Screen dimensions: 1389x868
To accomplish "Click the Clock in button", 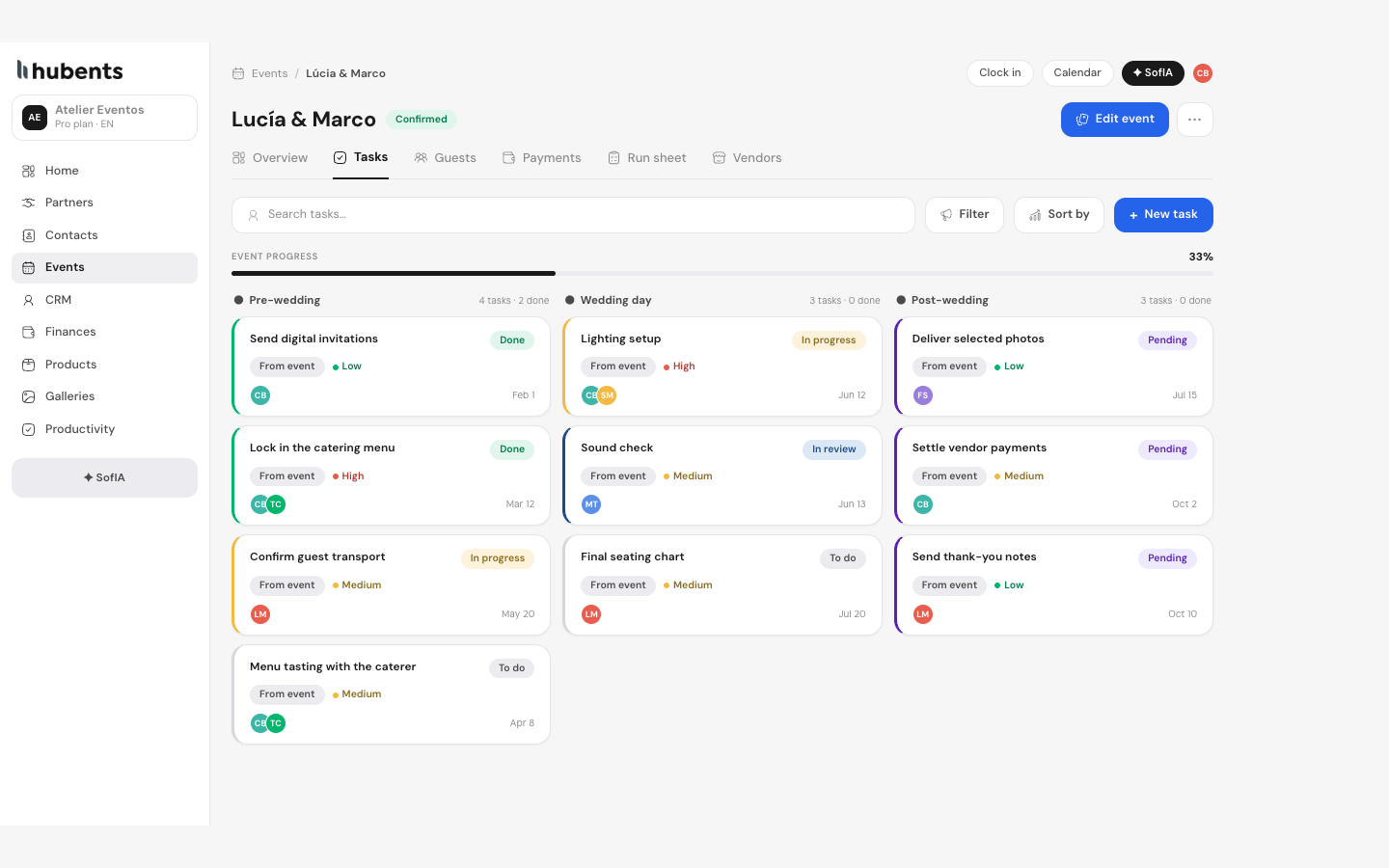I will pyautogui.click(x=999, y=73).
